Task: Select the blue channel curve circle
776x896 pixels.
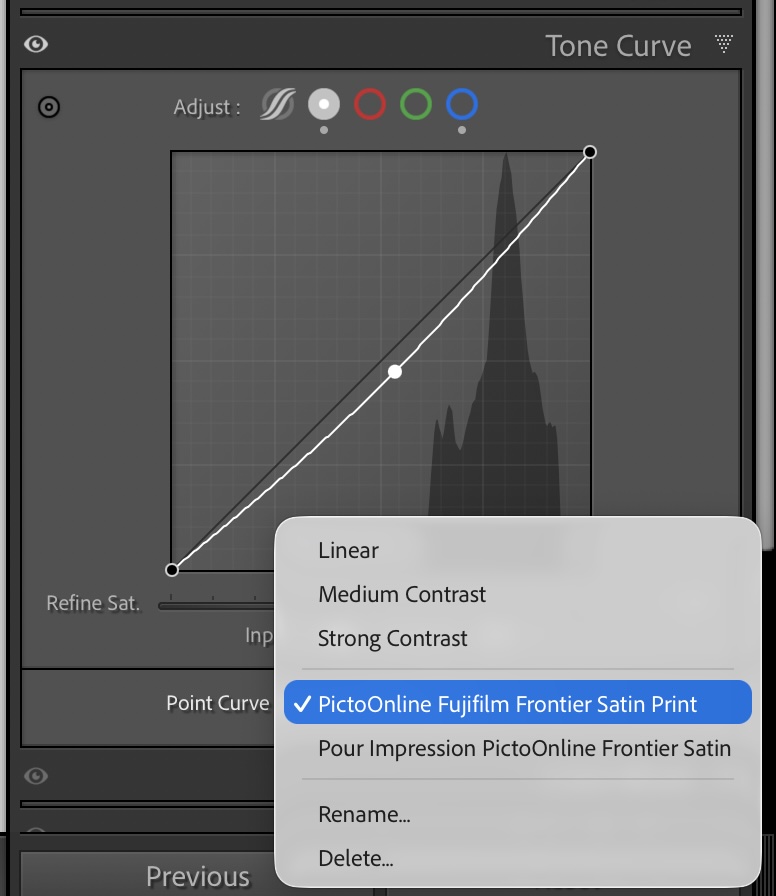Action: click(462, 104)
